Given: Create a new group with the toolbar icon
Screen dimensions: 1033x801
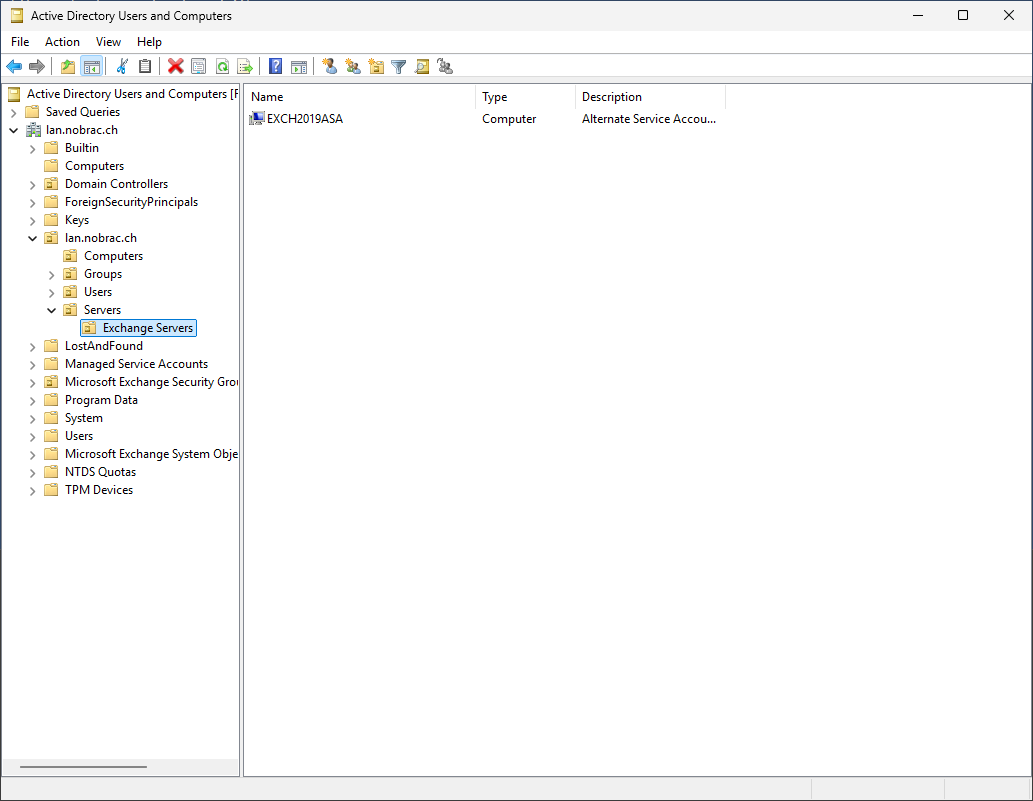Looking at the screenshot, I should click(353, 67).
